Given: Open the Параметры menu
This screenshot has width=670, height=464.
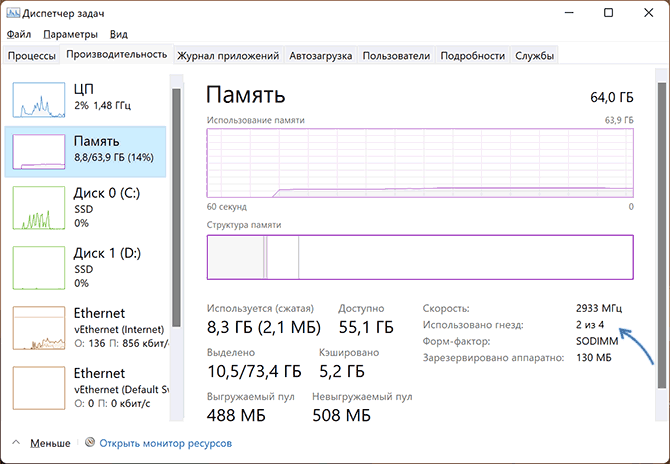Looking at the screenshot, I should point(70,34).
